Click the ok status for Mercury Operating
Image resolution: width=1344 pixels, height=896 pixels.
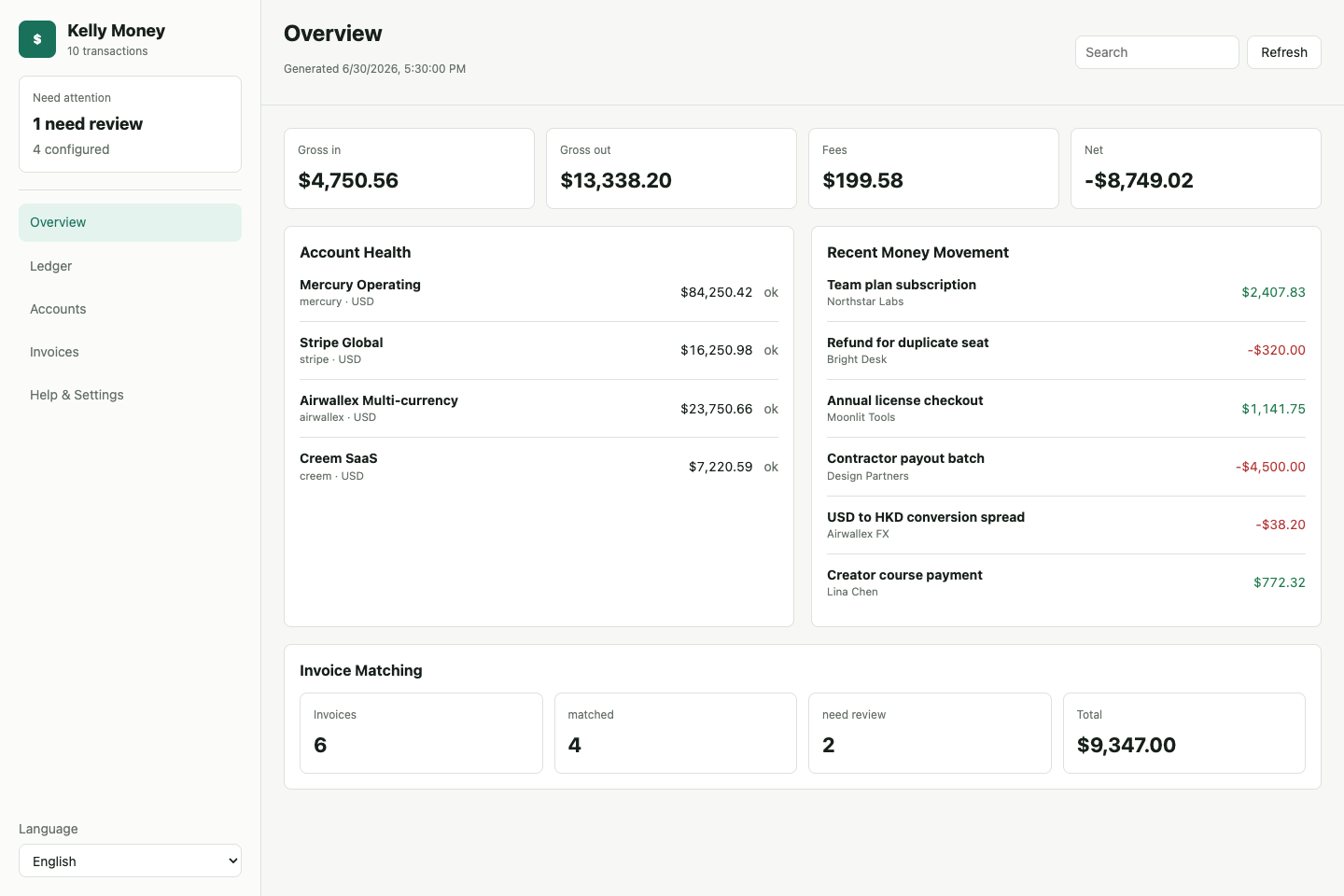click(x=771, y=292)
